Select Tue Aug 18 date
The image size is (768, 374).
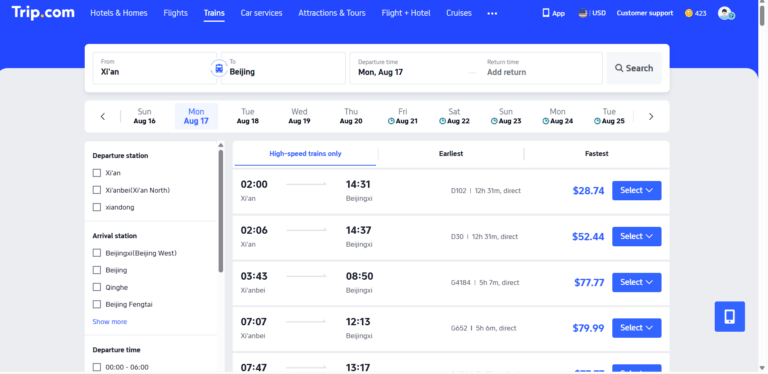[x=248, y=117]
